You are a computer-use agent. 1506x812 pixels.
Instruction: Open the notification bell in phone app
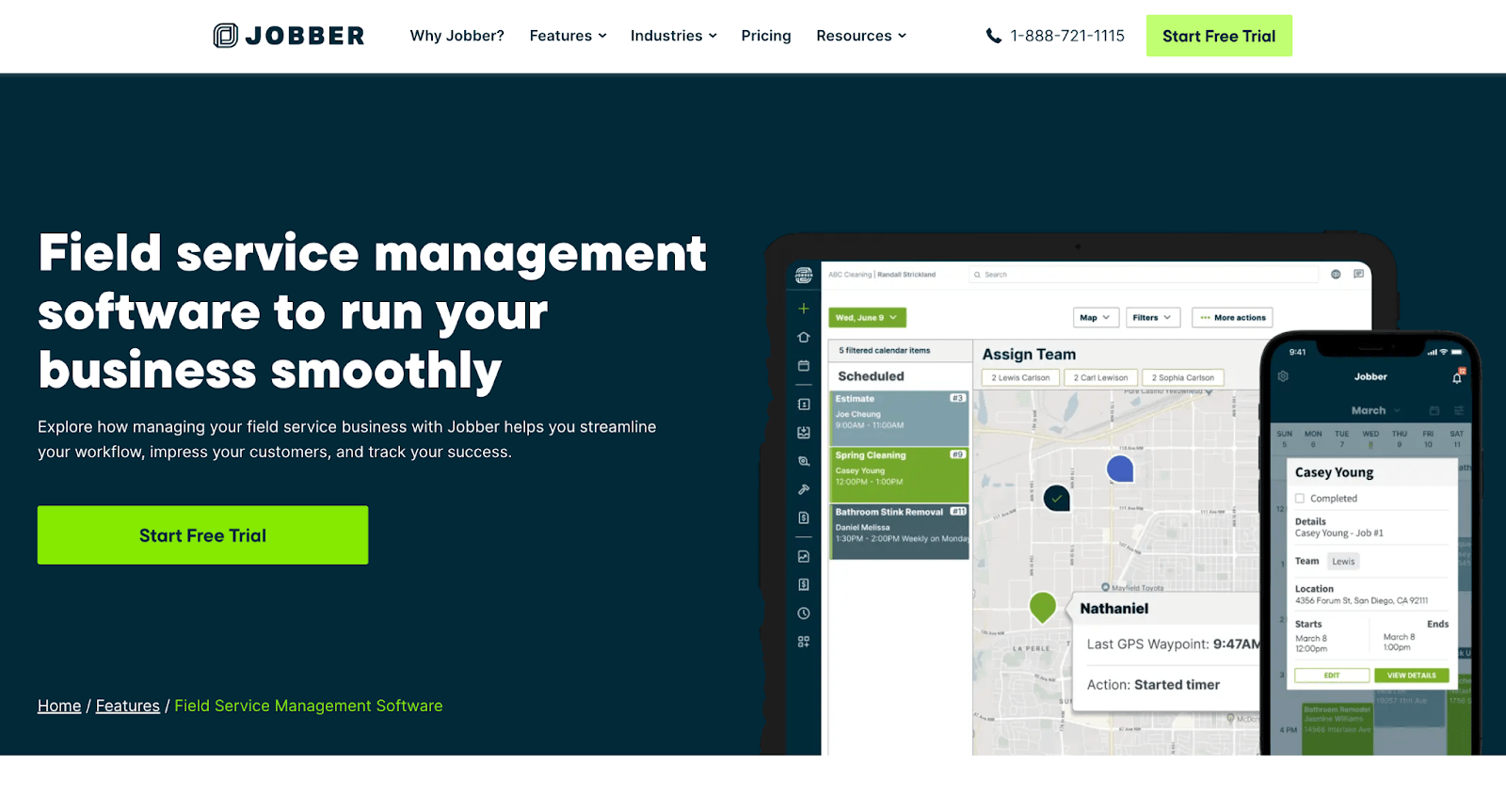(1457, 376)
